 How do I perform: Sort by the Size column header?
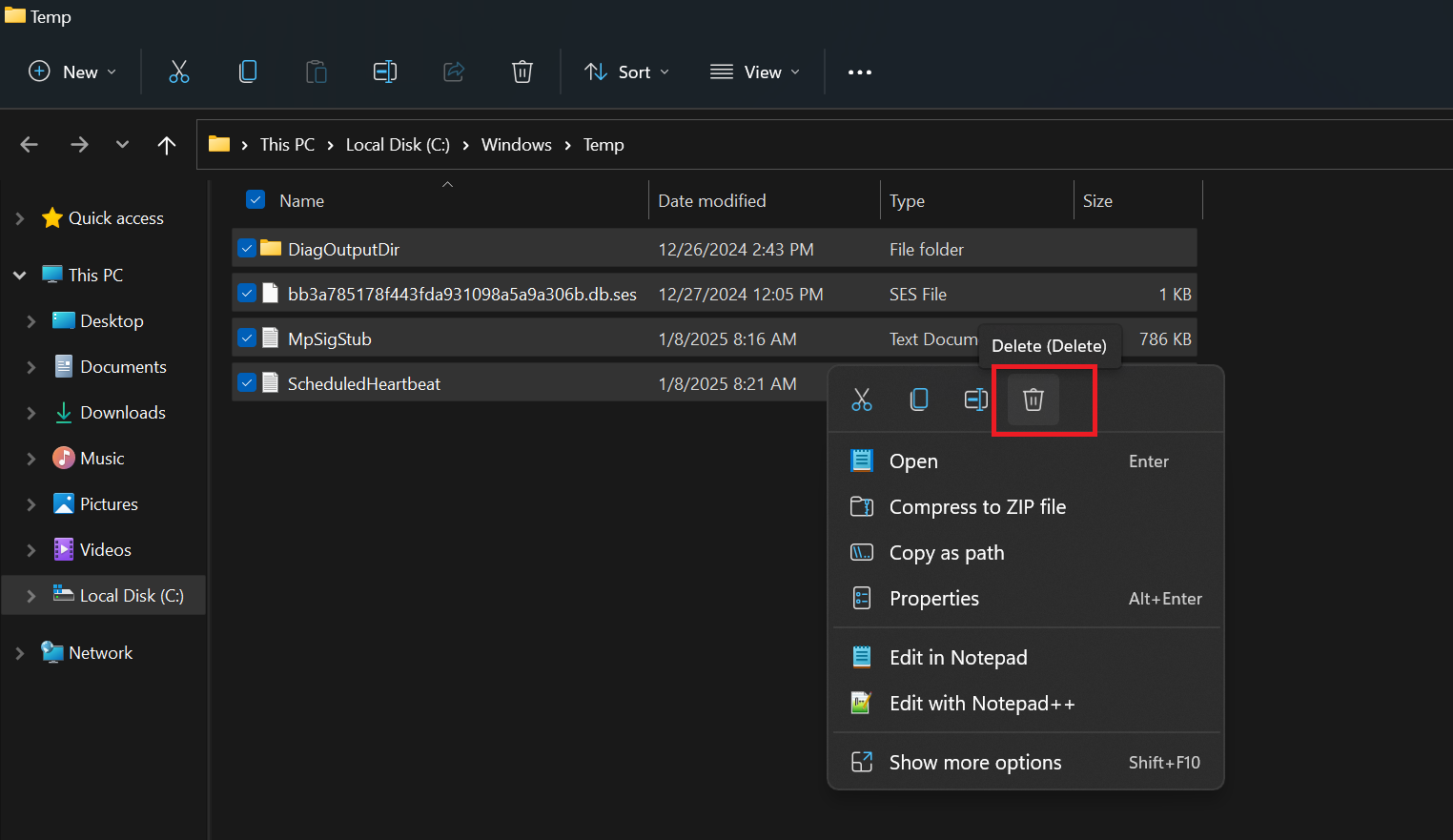[1097, 201]
